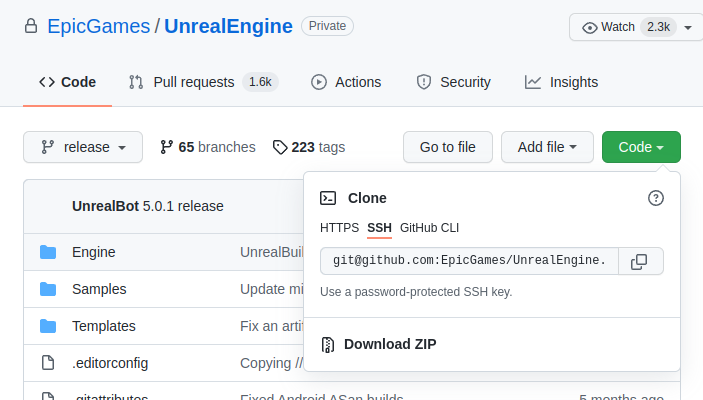This screenshot has width=703, height=400.
Task: Open the UnrealBot author link
Action: coord(105,206)
